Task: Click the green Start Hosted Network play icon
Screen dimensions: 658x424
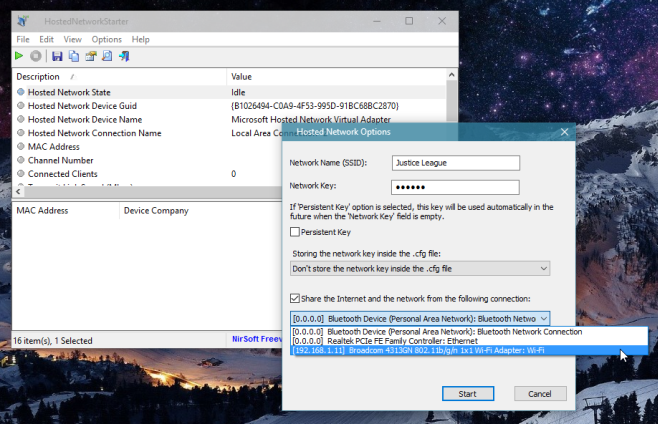Action: (19, 56)
